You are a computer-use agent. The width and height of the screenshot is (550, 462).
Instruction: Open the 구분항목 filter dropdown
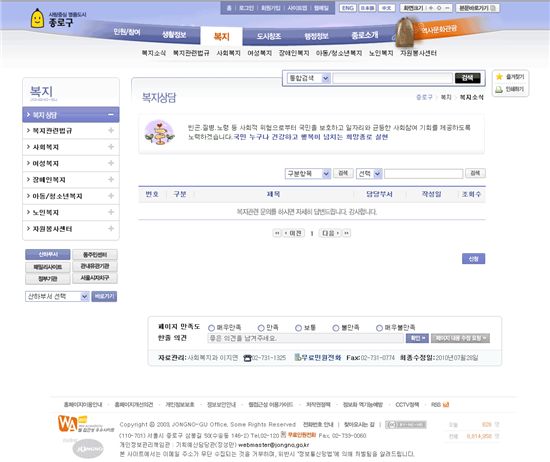[308, 174]
